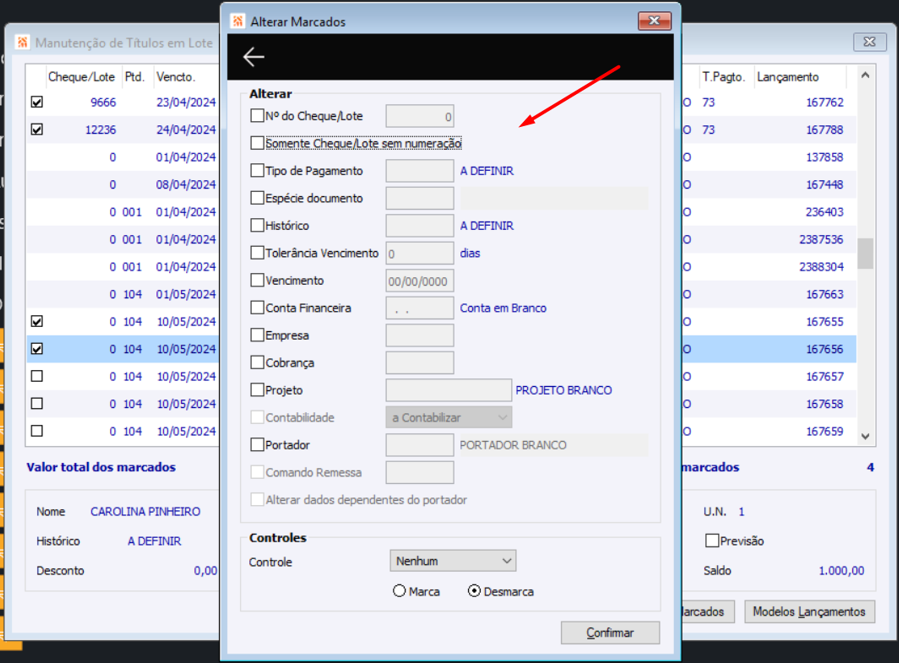Enable the Vencimento checkbox

(x=257, y=280)
